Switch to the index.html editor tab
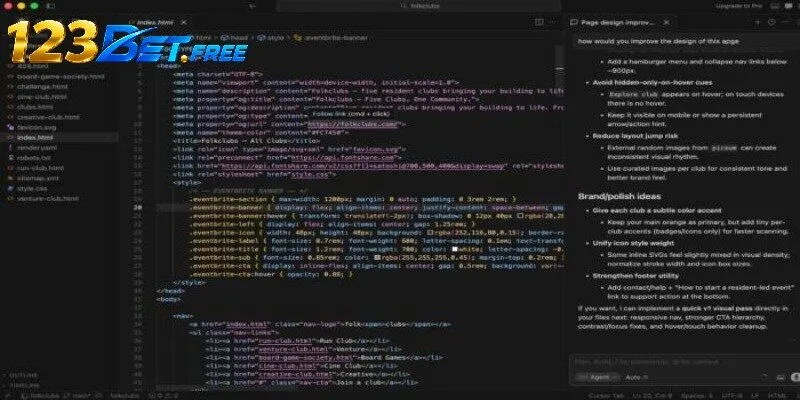800x400 pixels. point(155,22)
